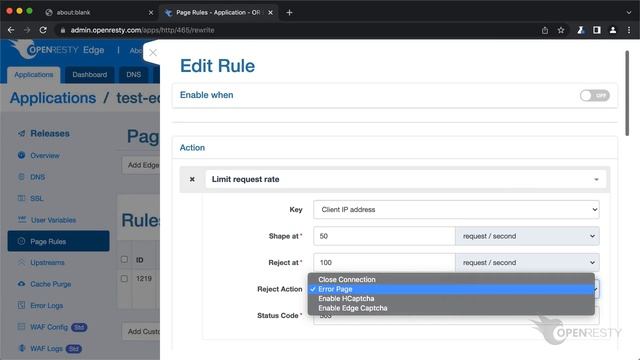Close the Page Rules tab
The width and height of the screenshot is (640, 360).
tap(270, 13)
